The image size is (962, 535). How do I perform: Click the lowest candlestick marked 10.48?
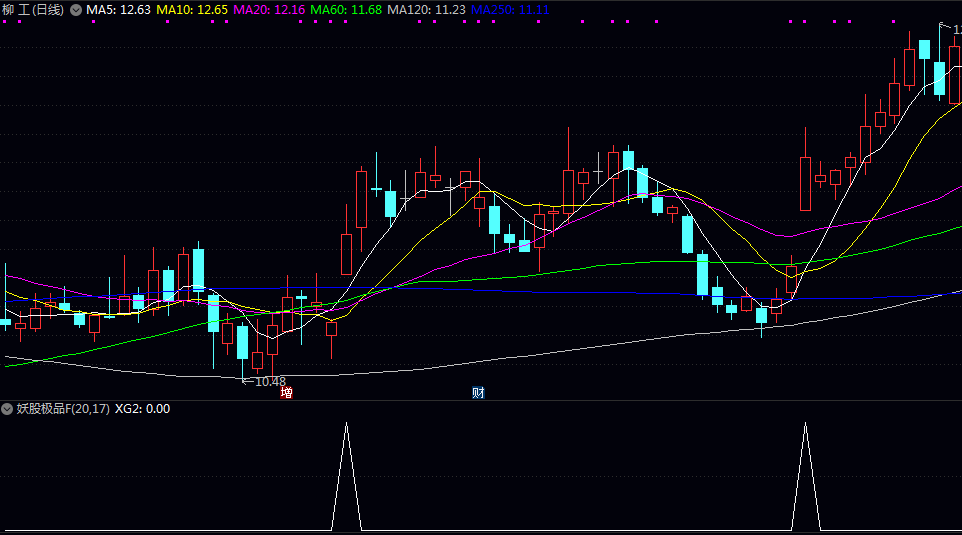point(242,342)
